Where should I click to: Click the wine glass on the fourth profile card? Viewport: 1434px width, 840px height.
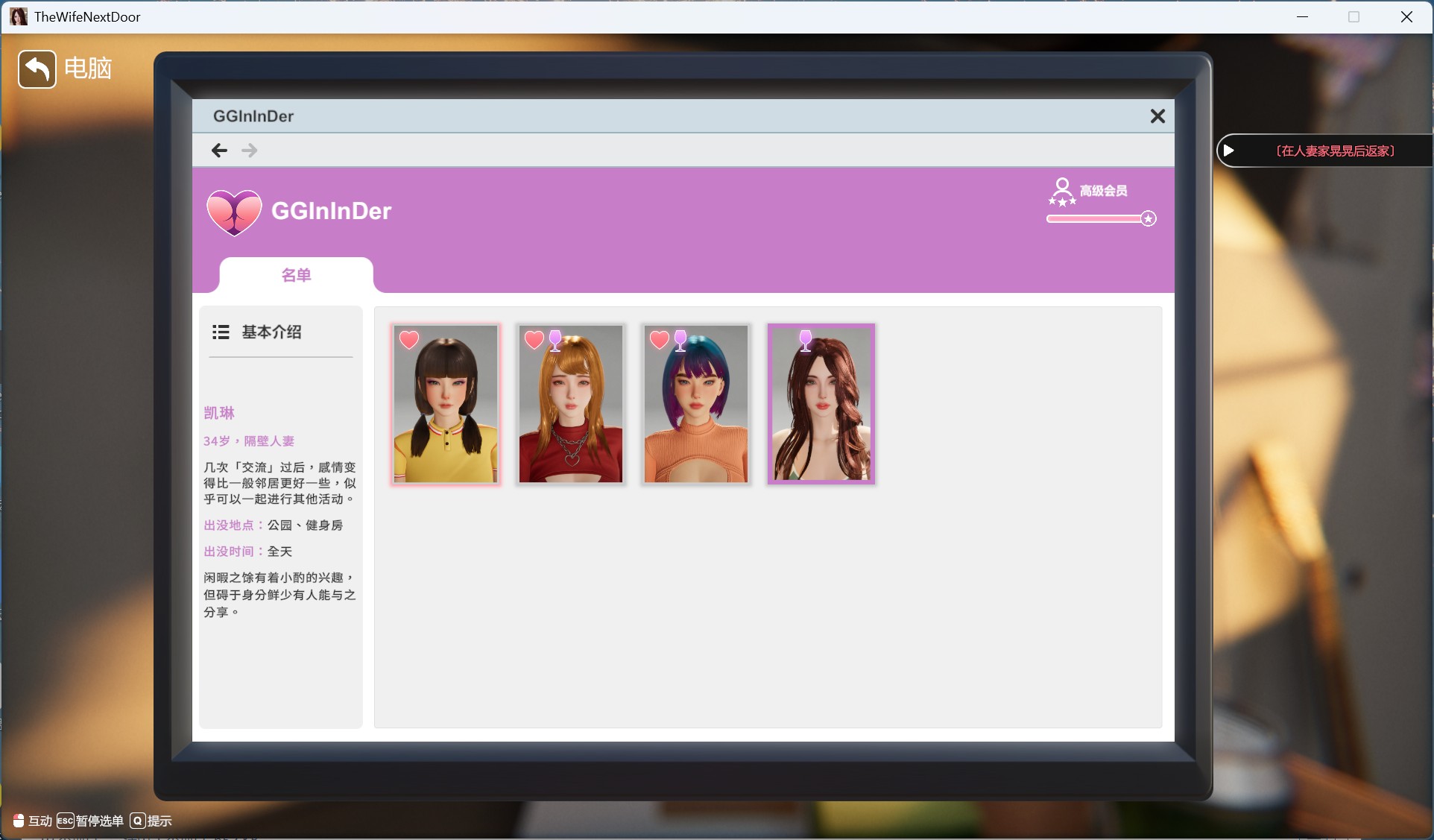806,340
